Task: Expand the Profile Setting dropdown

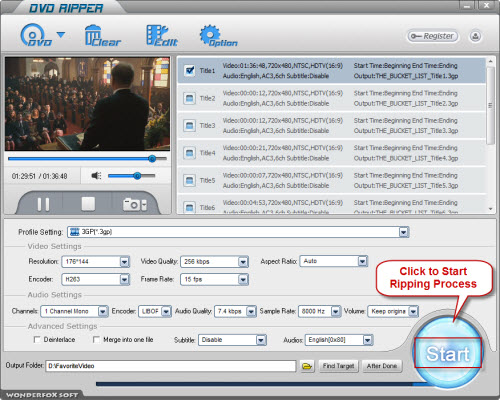Action: [404, 232]
